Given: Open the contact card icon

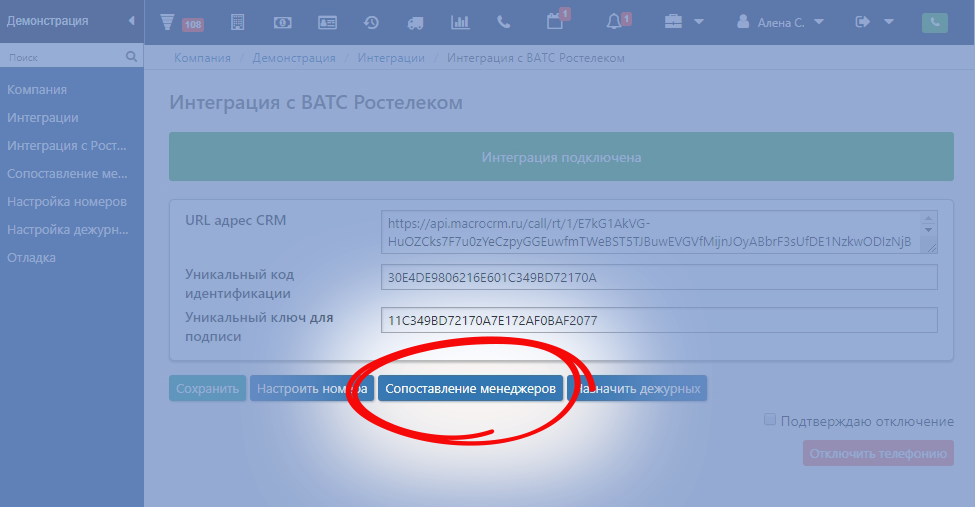Looking at the screenshot, I should tap(327, 22).
